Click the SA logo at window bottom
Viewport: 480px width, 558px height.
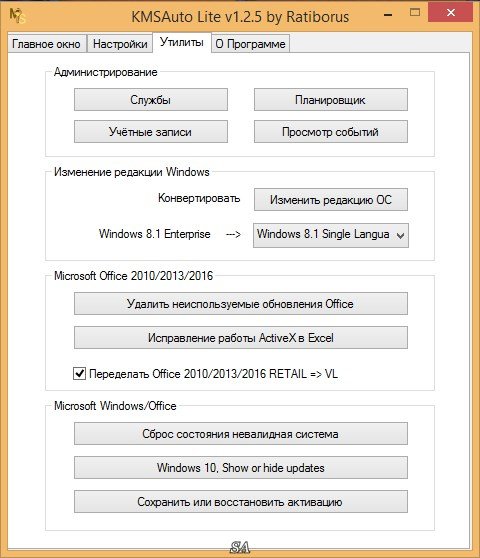point(240,547)
